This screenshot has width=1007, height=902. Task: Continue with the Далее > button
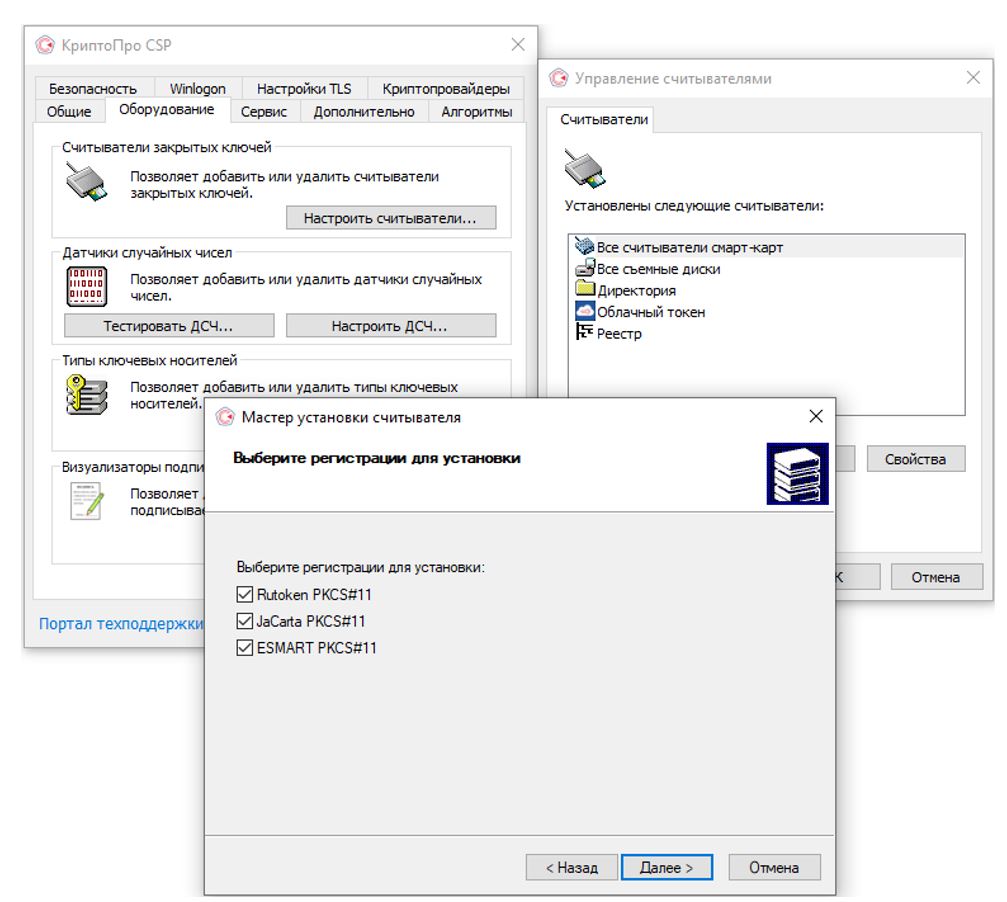667,867
